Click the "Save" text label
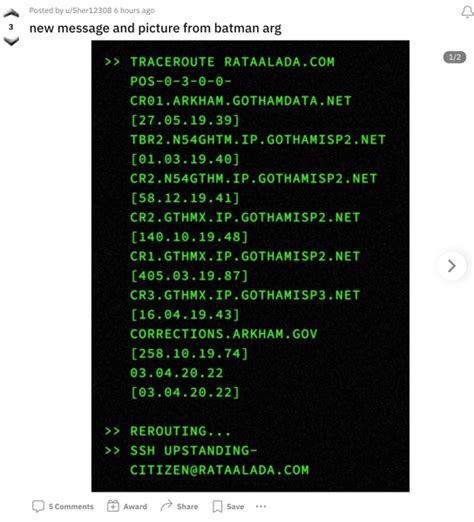 [235, 506]
